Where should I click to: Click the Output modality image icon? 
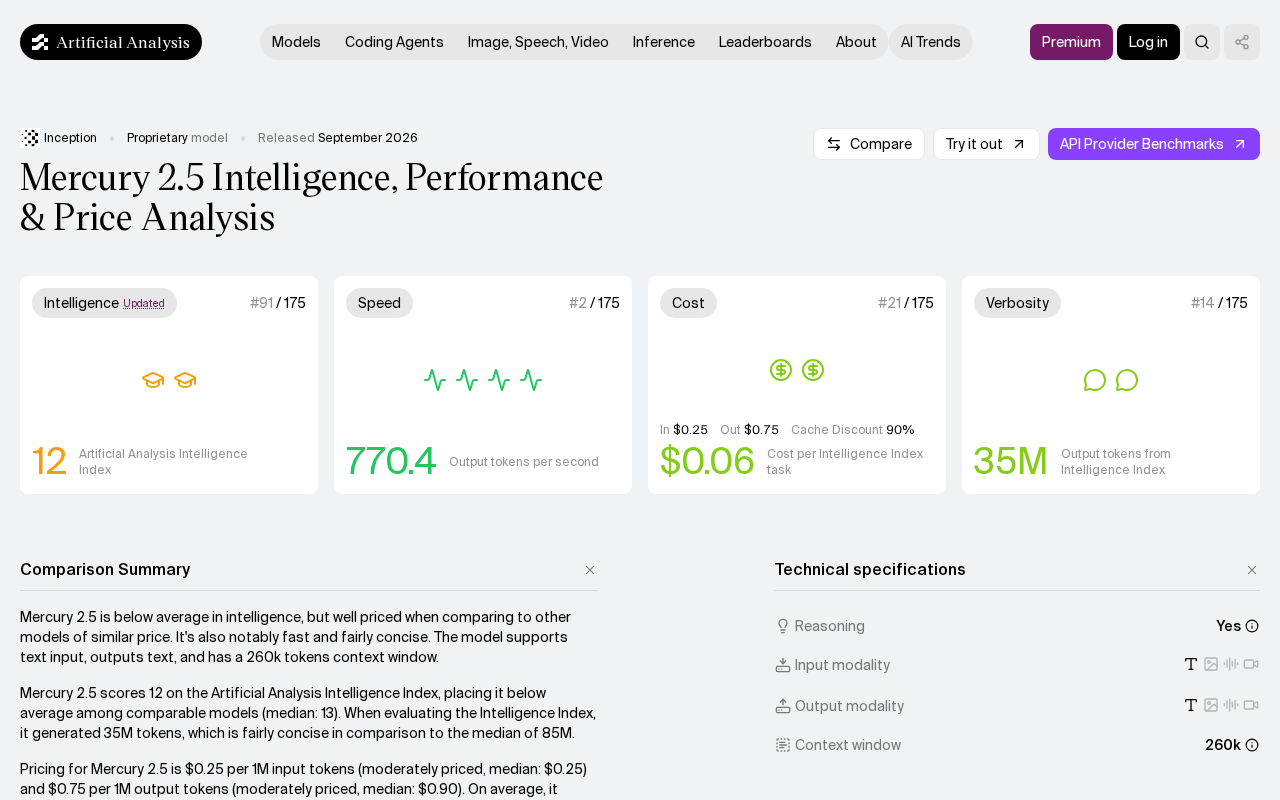click(1211, 705)
